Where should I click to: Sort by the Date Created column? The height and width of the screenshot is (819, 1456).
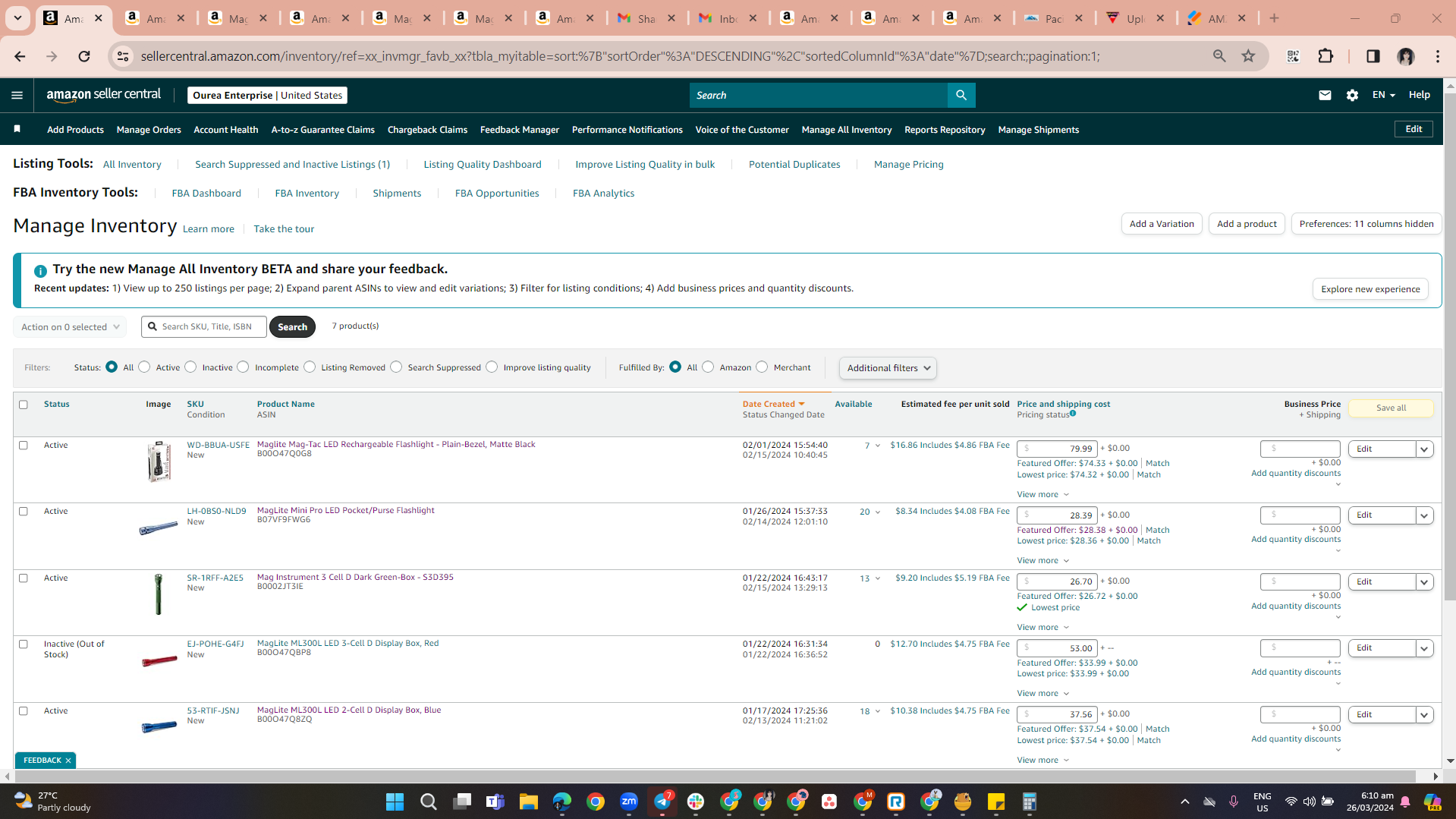point(773,404)
